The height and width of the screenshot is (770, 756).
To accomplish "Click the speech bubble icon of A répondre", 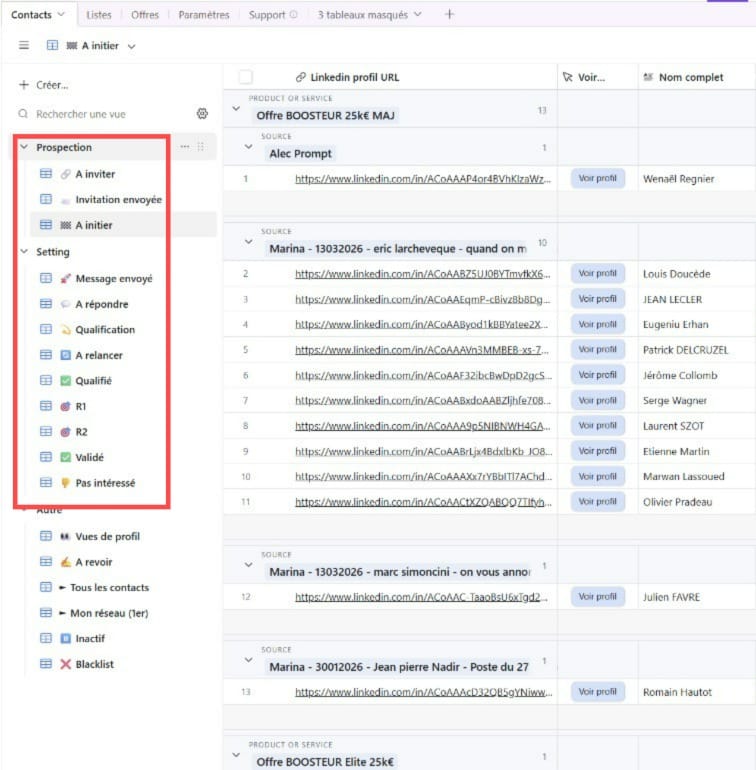I will [x=65, y=304].
